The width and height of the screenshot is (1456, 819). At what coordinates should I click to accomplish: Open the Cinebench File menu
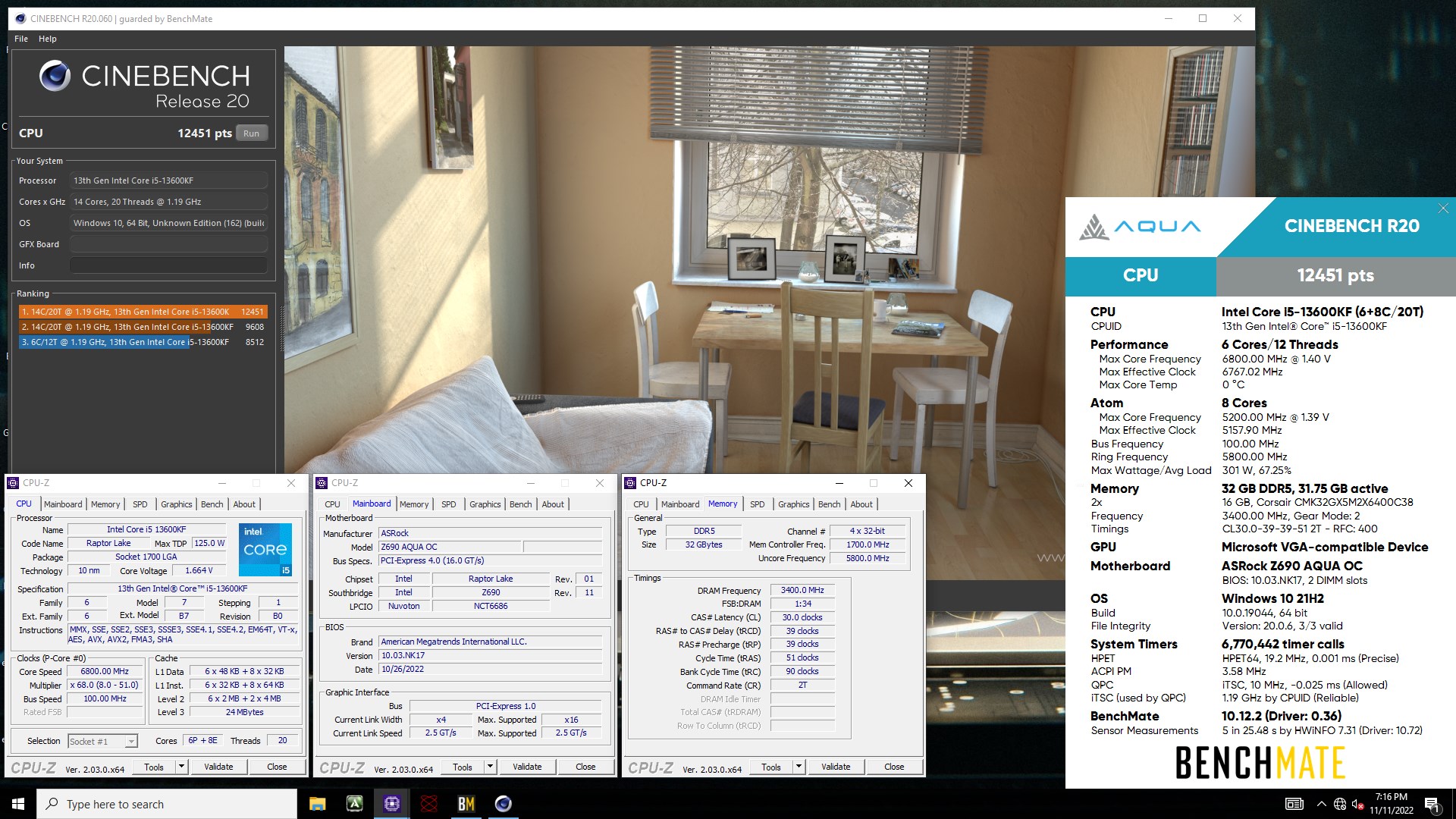(21, 39)
